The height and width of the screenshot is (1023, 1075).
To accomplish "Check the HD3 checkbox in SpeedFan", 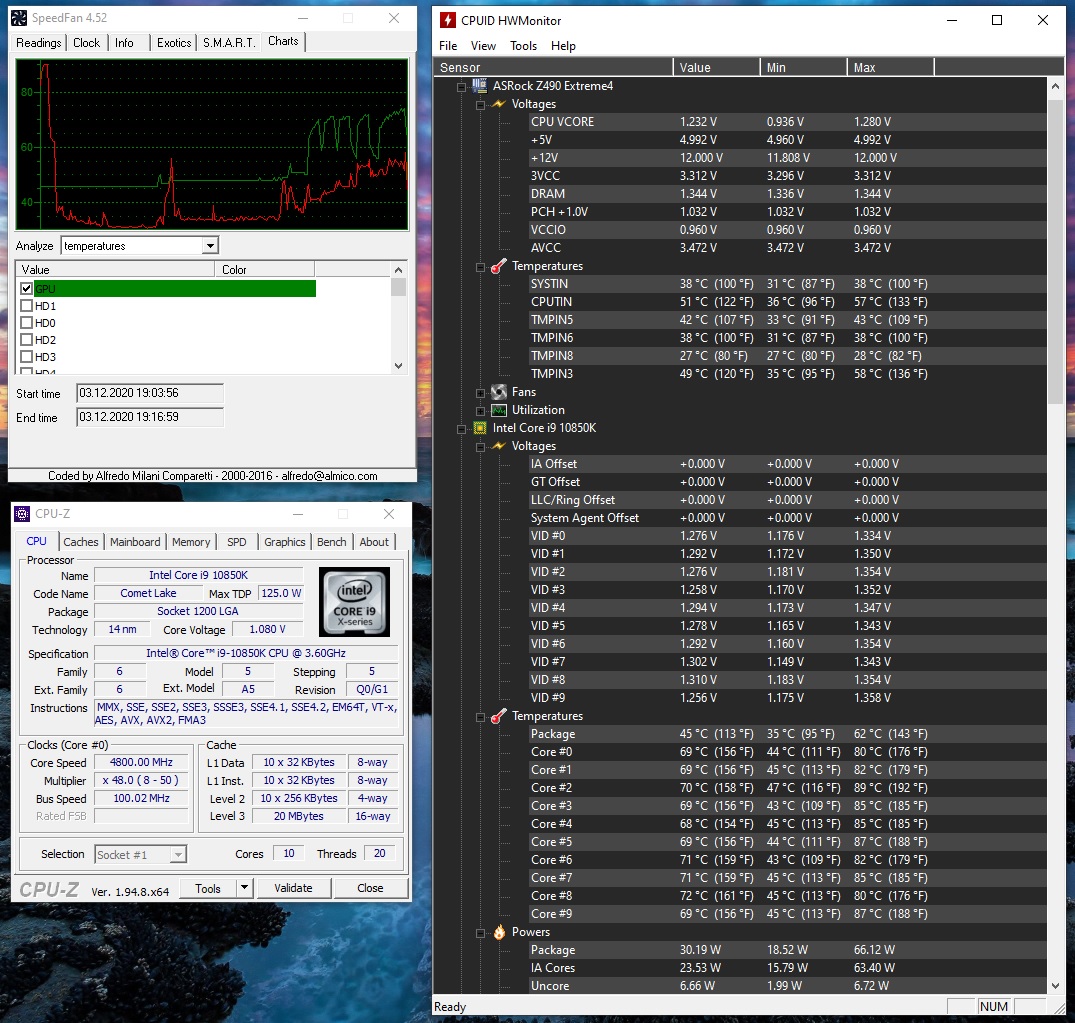I will pos(27,357).
